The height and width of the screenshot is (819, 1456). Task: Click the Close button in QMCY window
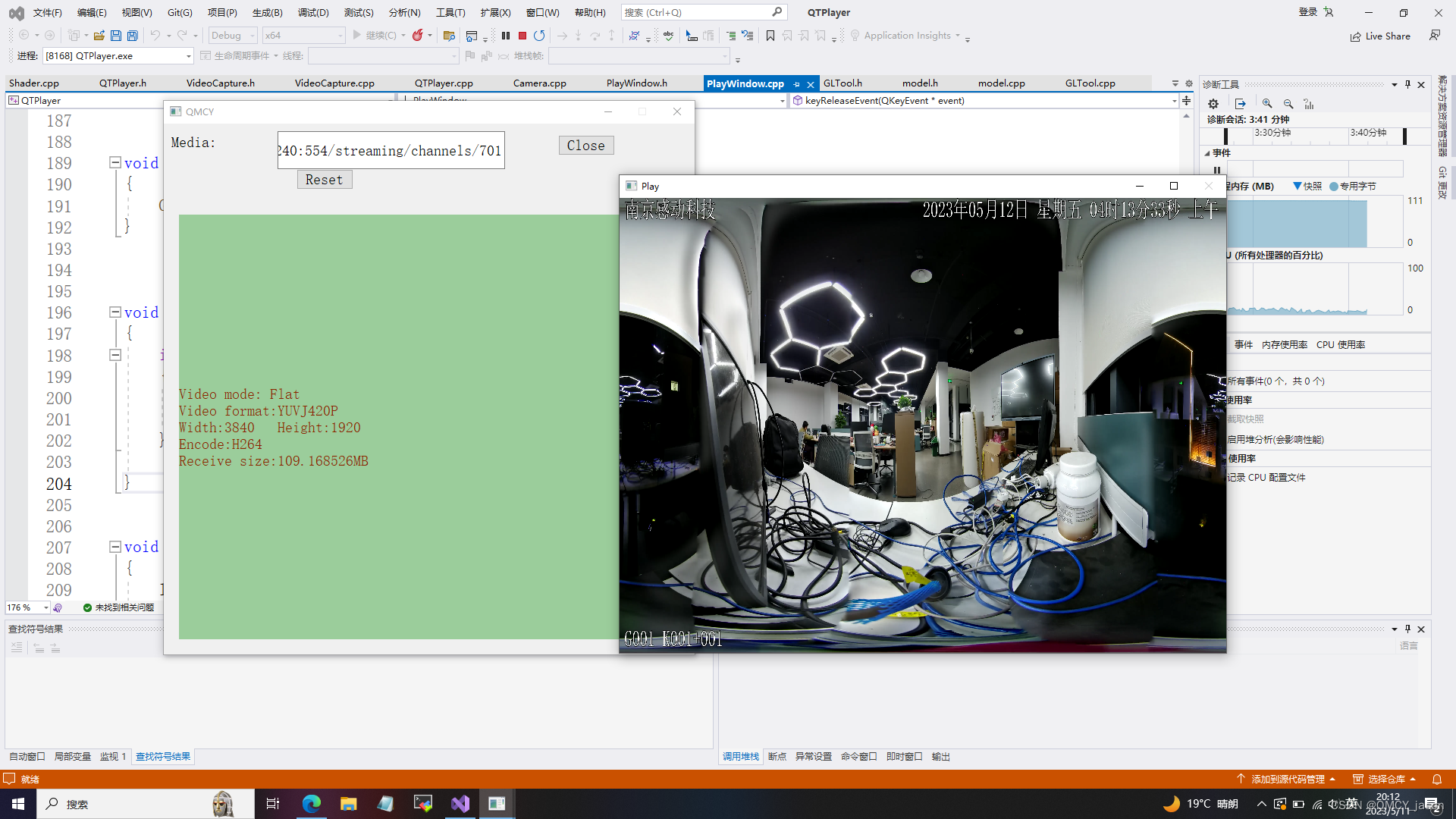point(585,146)
